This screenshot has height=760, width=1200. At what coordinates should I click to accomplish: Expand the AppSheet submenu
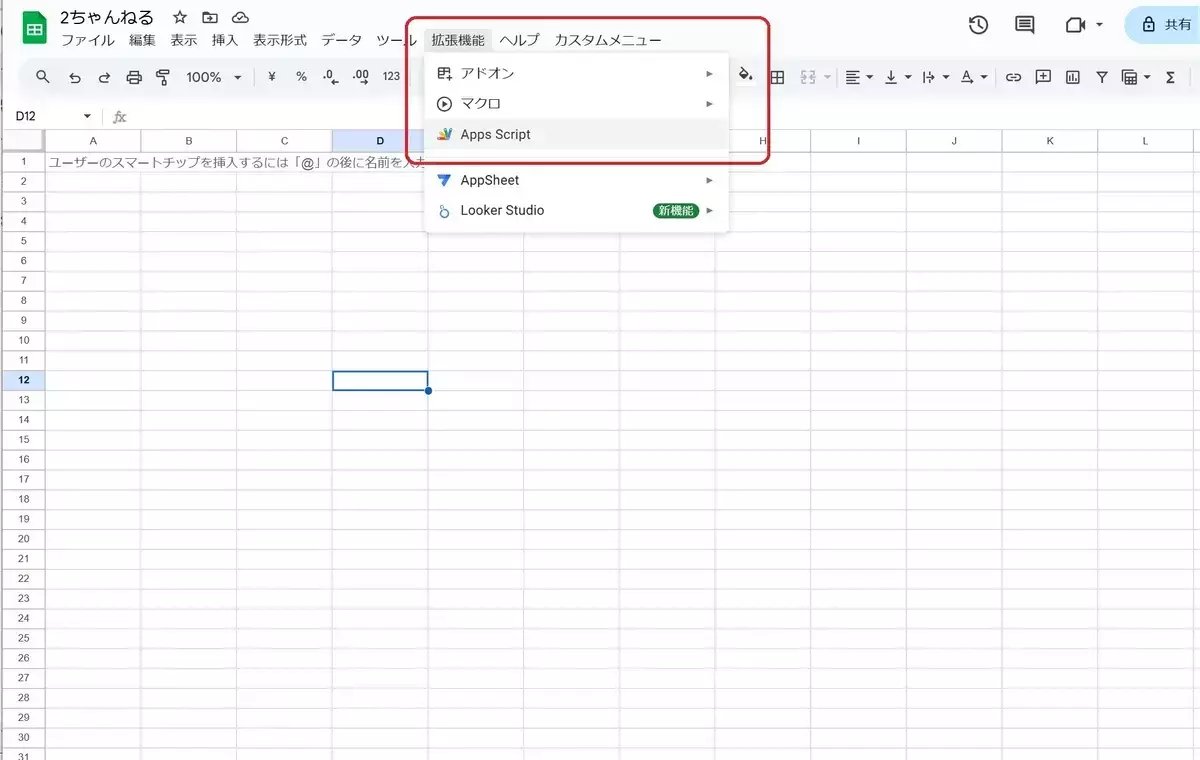click(577, 180)
